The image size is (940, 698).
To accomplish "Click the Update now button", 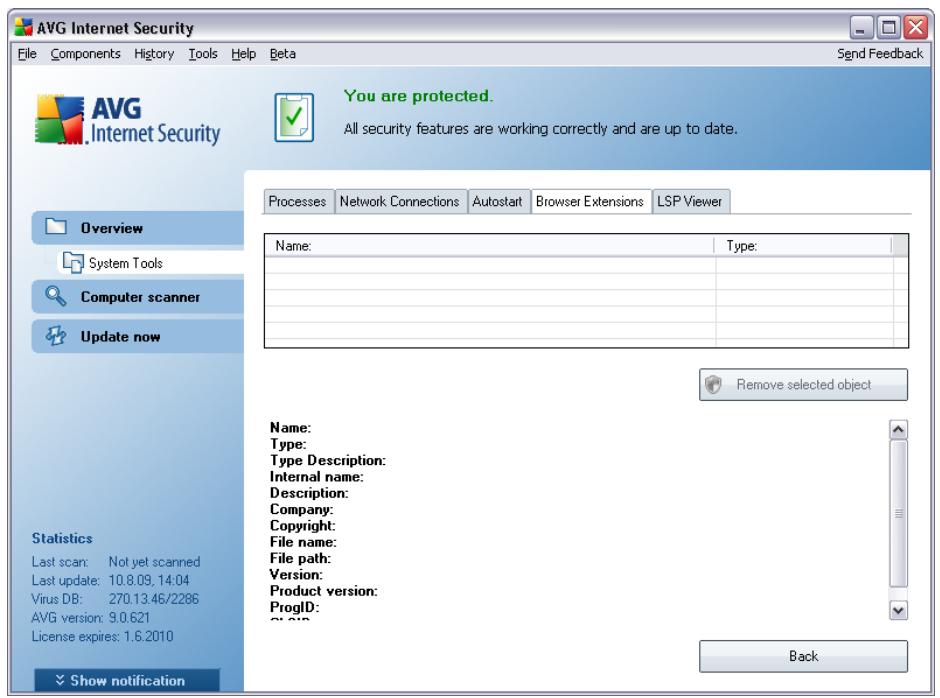I will coord(138,336).
